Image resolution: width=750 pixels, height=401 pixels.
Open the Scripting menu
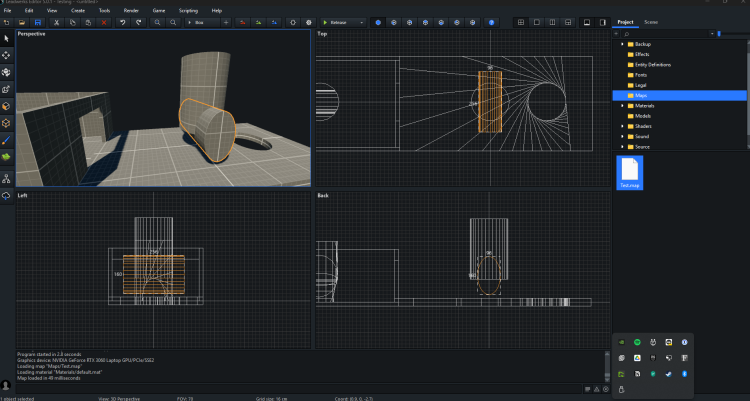coord(188,10)
